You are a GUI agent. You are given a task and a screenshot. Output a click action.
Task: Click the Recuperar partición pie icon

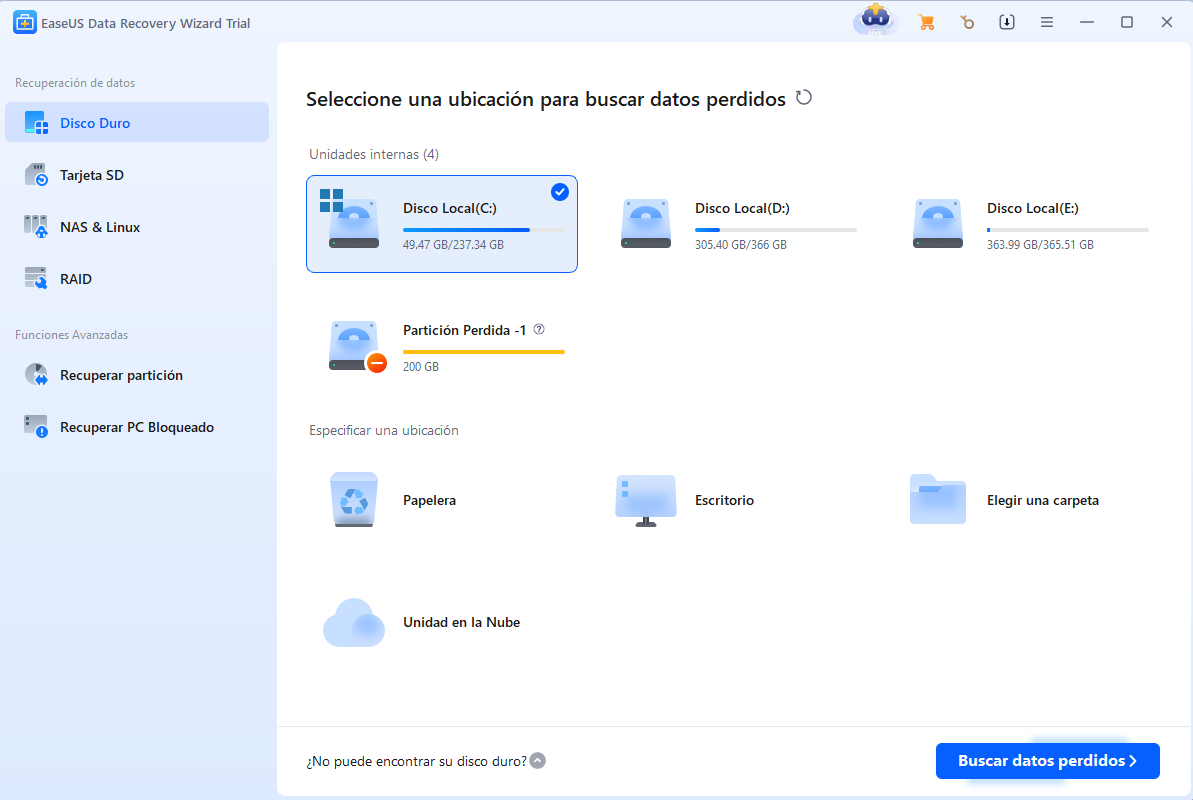[36, 375]
